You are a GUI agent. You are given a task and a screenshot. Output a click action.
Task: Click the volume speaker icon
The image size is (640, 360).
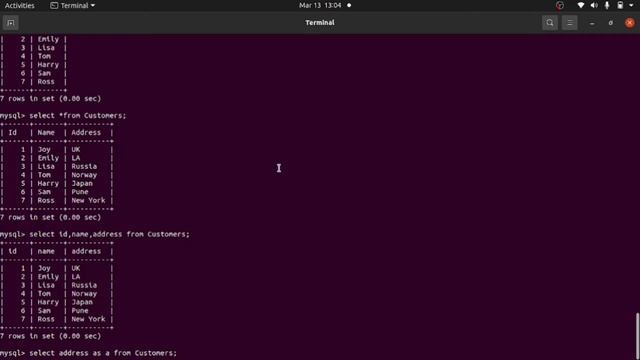[594, 5]
